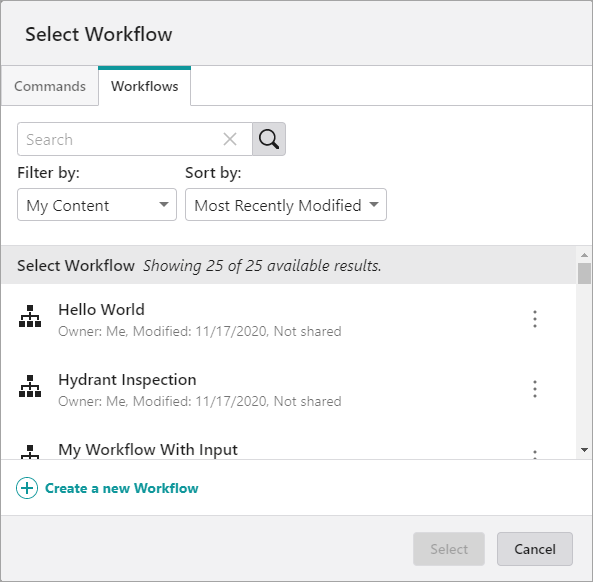The width and height of the screenshot is (593, 582).
Task: Click the Hydrant Inspection workflow icon
Action: [x=30, y=386]
